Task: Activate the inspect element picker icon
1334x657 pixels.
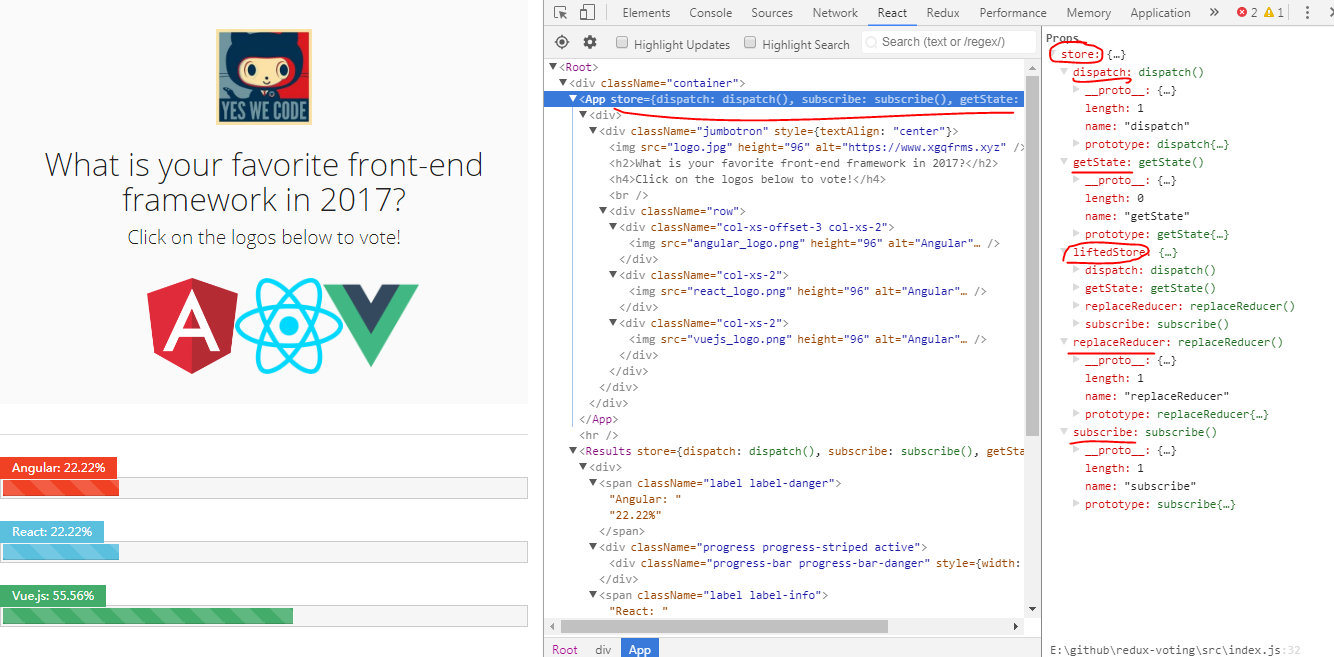Action: click(x=561, y=13)
